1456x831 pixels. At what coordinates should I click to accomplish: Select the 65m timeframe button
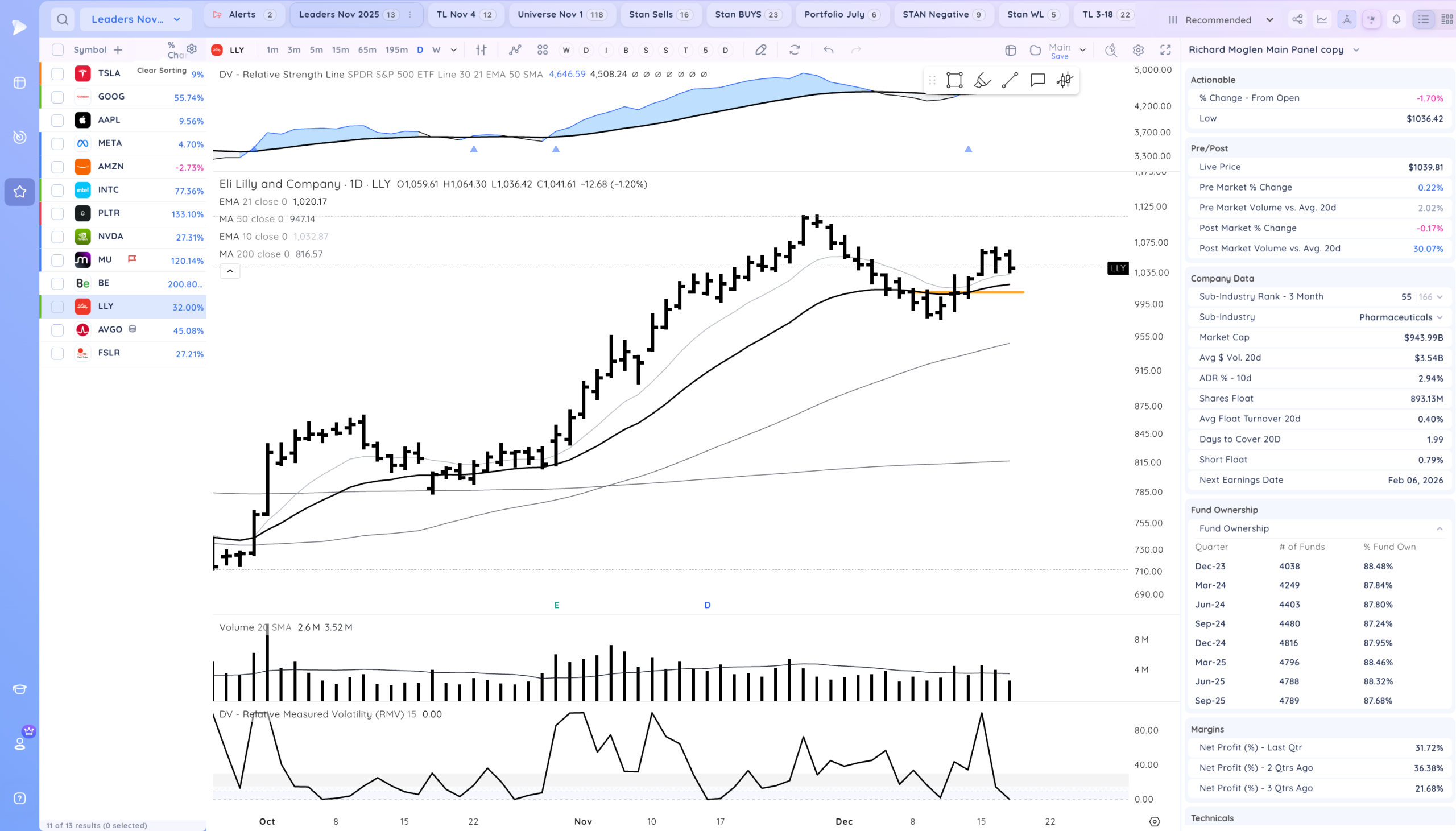point(367,50)
